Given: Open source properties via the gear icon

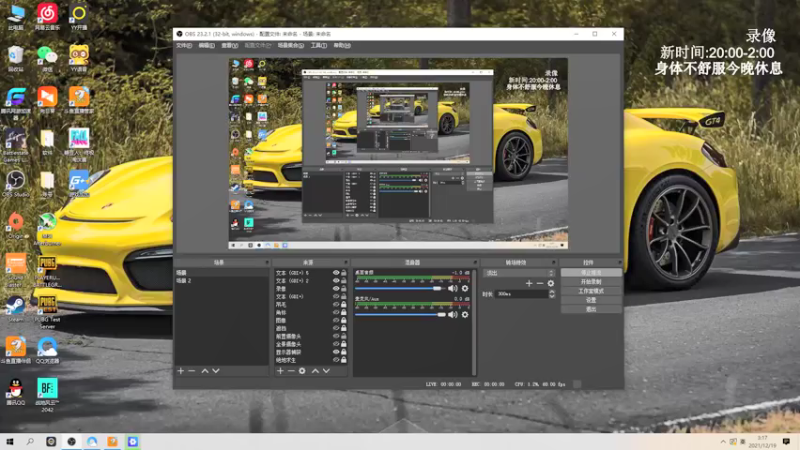Looking at the screenshot, I should pos(302,371).
